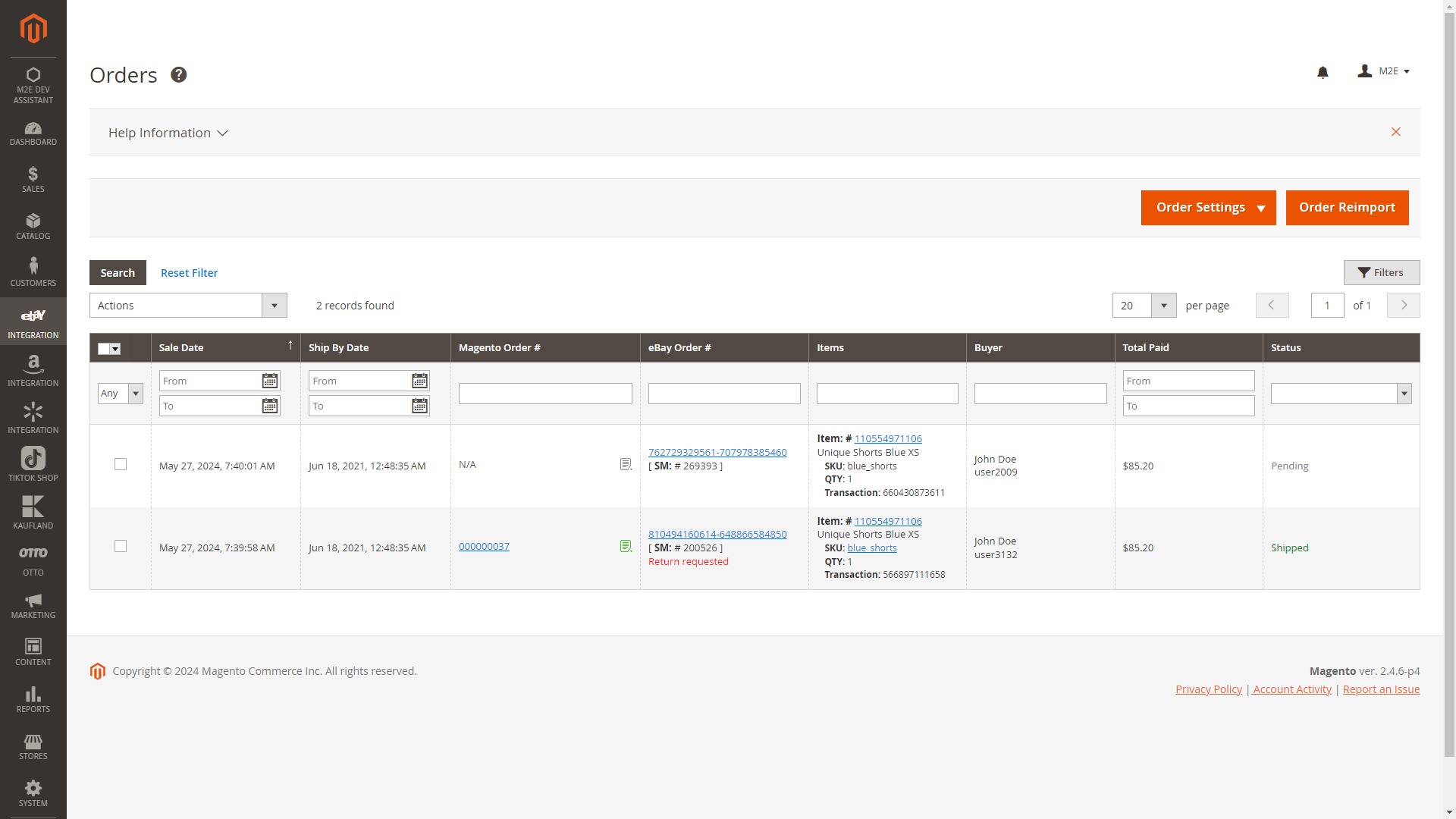Open the TikTok Shop sidebar icon
Screen dimensions: 1456x819
click(x=33, y=463)
